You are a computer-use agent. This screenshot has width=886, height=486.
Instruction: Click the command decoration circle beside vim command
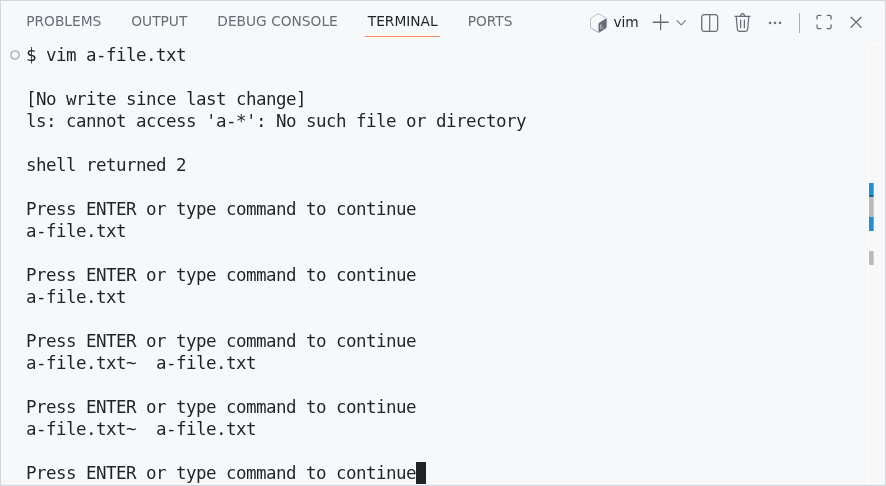[x=15, y=55]
